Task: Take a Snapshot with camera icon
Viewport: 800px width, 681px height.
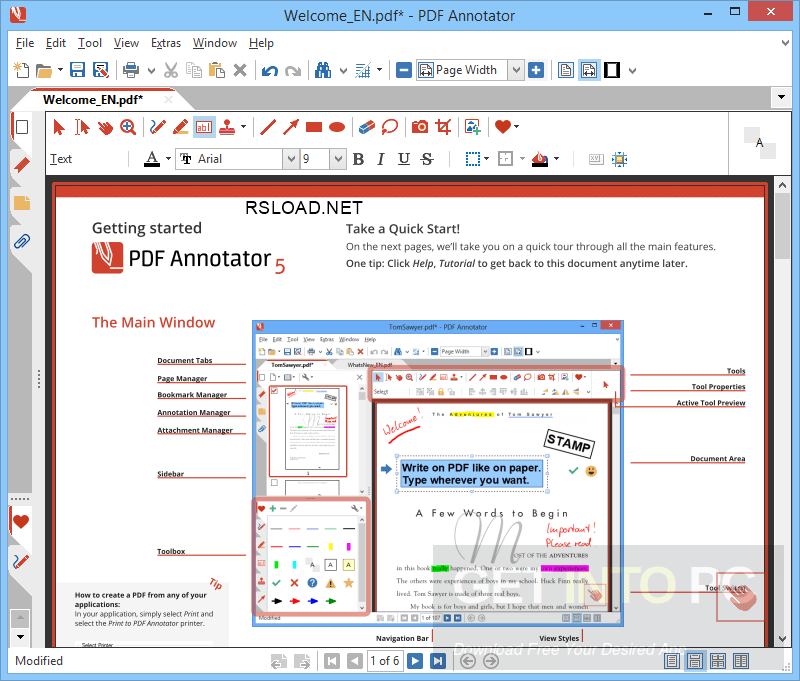Action: tap(420, 127)
